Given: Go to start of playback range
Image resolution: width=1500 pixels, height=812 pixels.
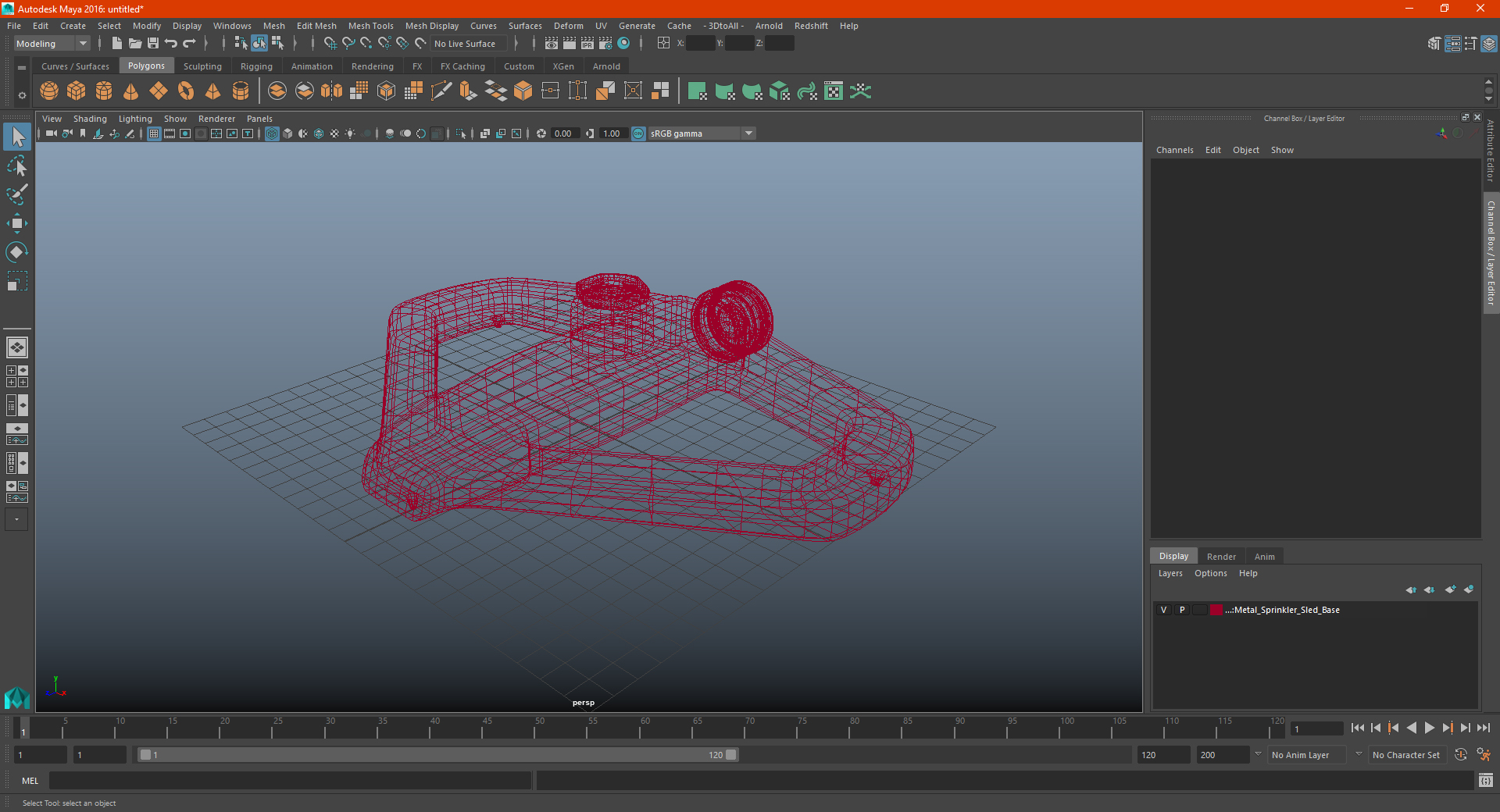Looking at the screenshot, I should 1358,728.
